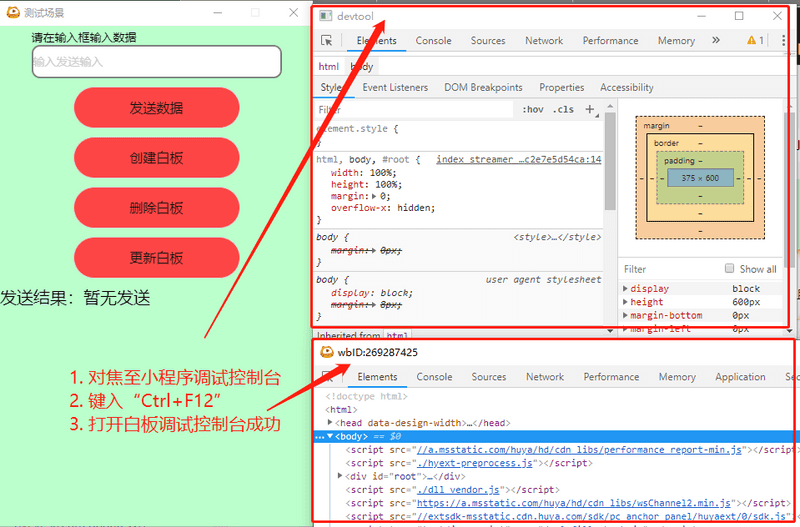Screen dimensions: 800x527
Task: Open the index_streamer stylesheet source link
Action: click(518, 159)
